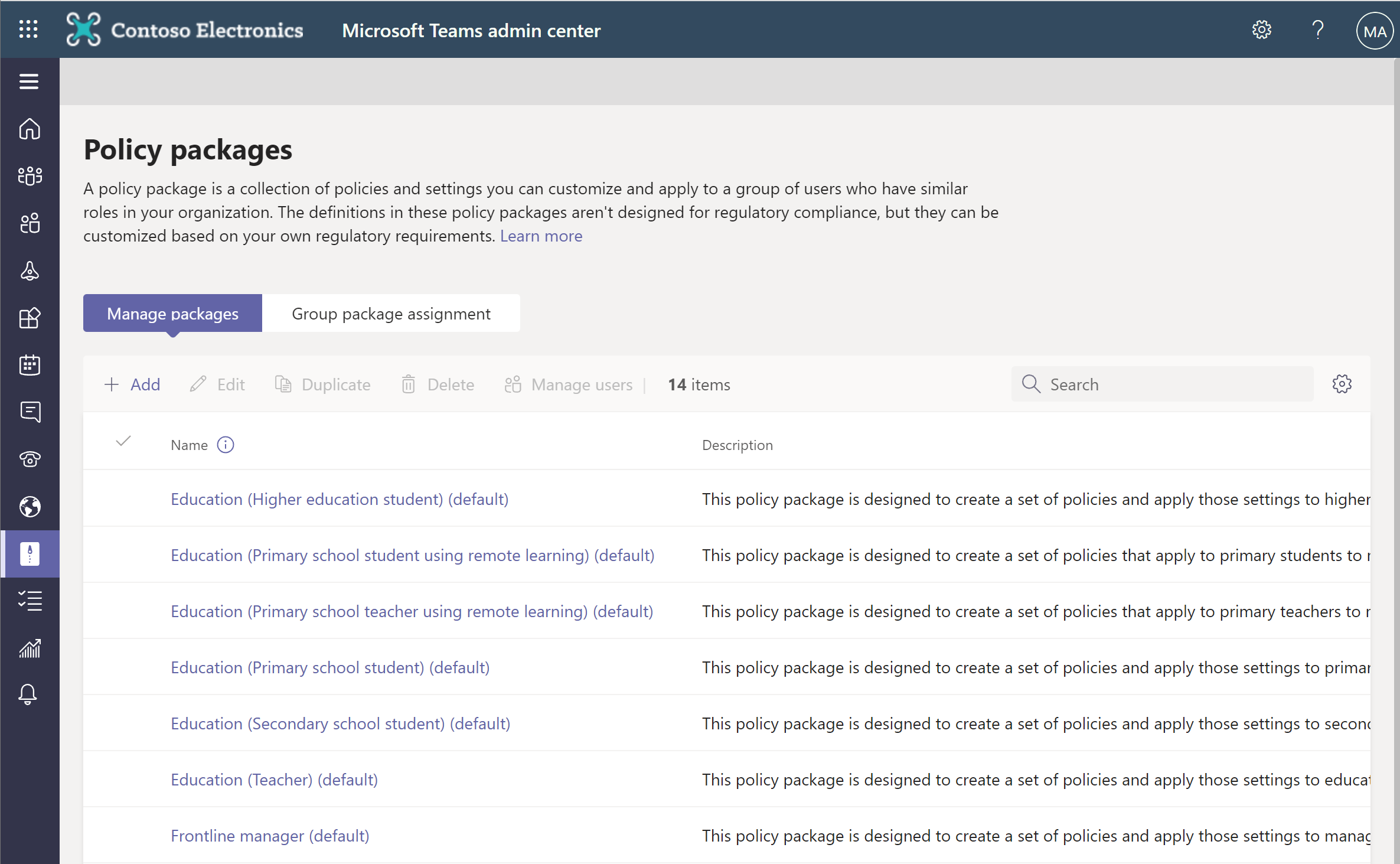The image size is (1400, 864).
Task: Open the Name column info tooltip
Action: 225,444
